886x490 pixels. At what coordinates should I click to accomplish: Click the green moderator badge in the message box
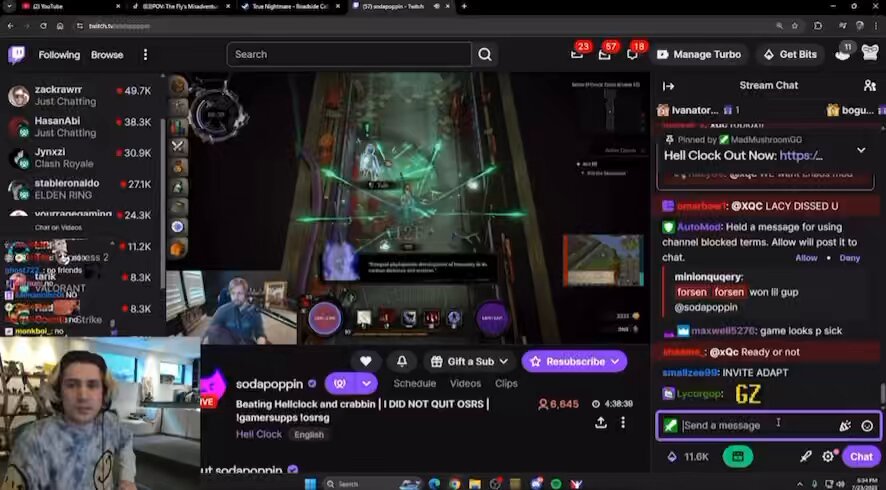[x=670, y=426]
